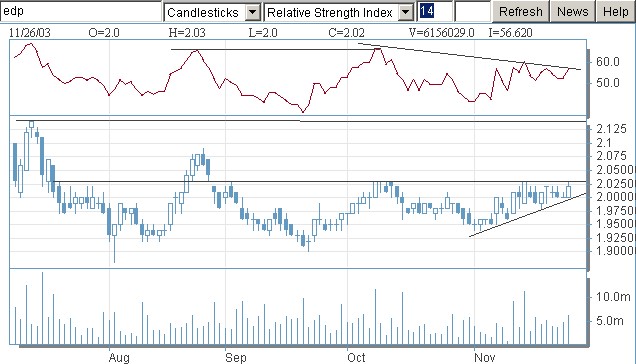Image resolution: width=636 pixels, height=364 pixels.
Task: Click the RSI 50.0 axis label
Action: click(x=608, y=83)
